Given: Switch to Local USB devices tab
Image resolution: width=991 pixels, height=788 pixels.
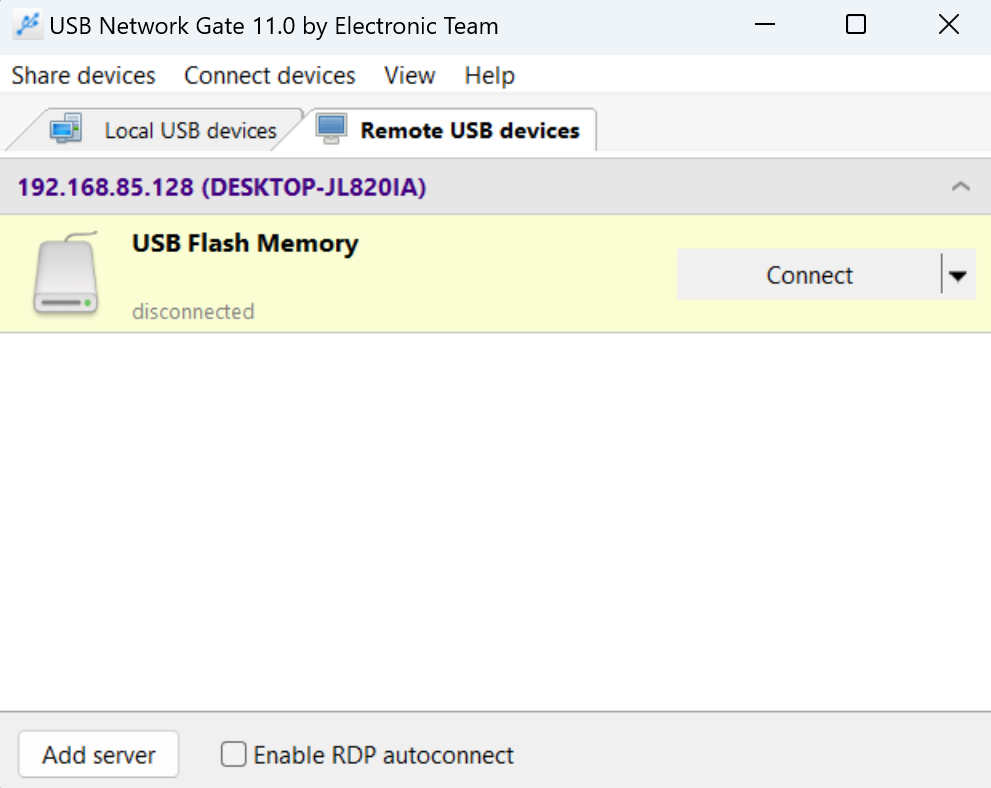Looking at the screenshot, I should [158, 130].
